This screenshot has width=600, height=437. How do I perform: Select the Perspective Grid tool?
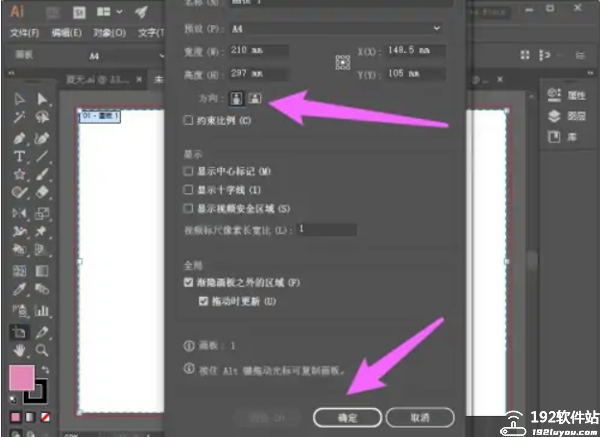click(41, 249)
